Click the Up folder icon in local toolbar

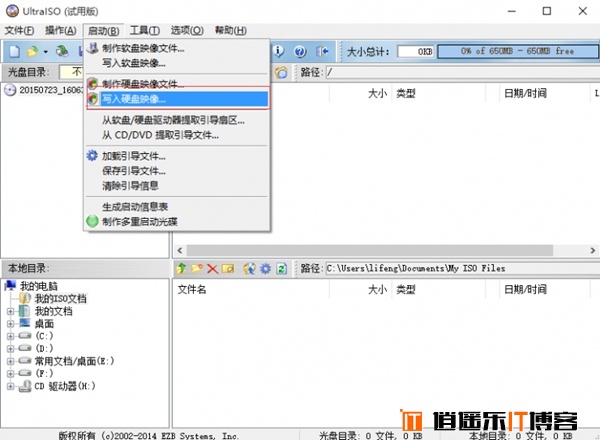(181, 269)
